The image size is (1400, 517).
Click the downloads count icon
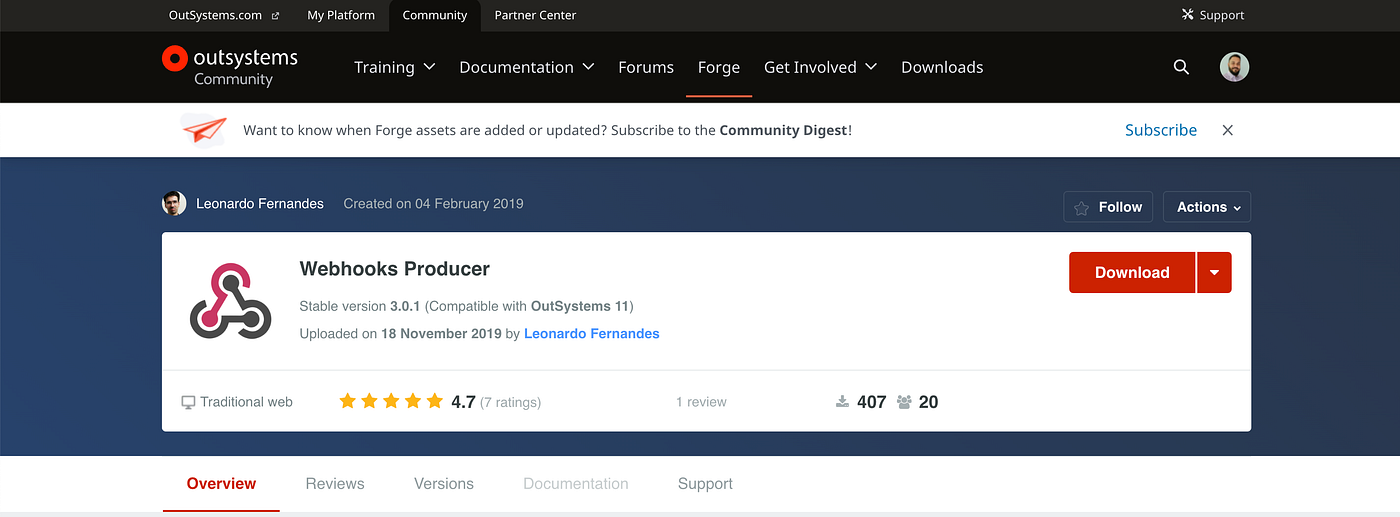[842, 402]
